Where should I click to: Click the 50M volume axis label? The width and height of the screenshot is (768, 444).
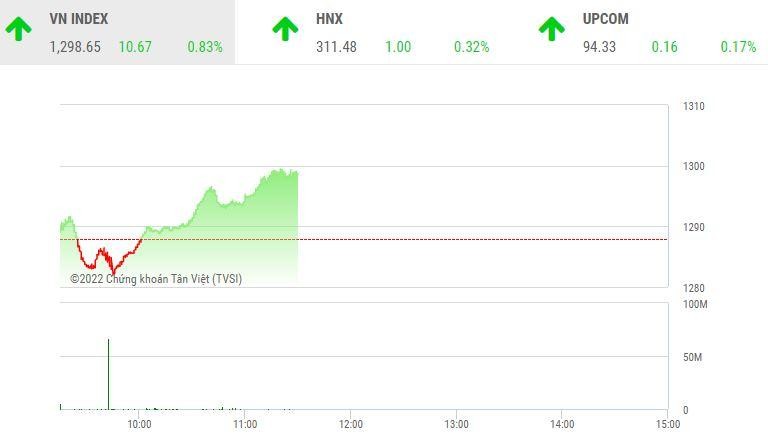point(693,357)
